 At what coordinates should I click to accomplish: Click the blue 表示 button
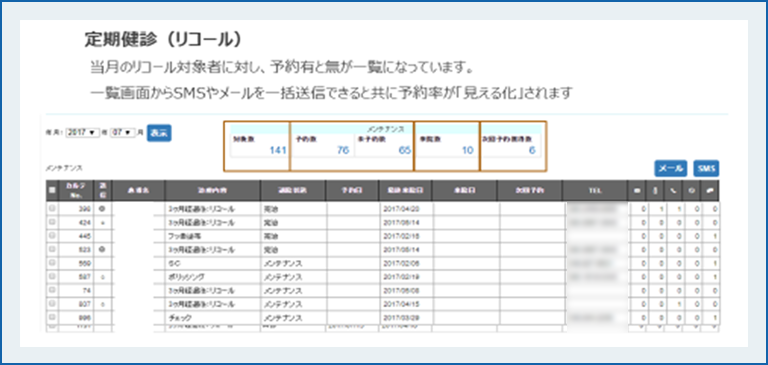(159, 133)
